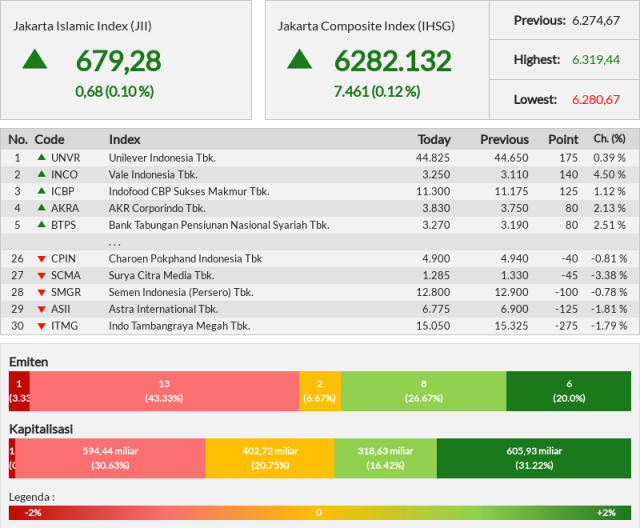
Task: Click the red down arrow next to ITMG
Action: coord(41,326)
